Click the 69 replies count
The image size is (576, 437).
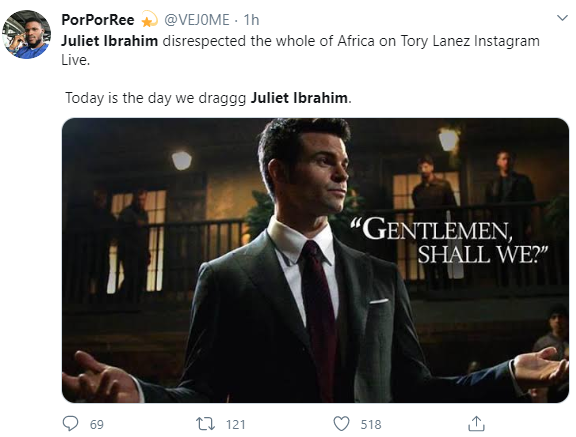[97, 425]
